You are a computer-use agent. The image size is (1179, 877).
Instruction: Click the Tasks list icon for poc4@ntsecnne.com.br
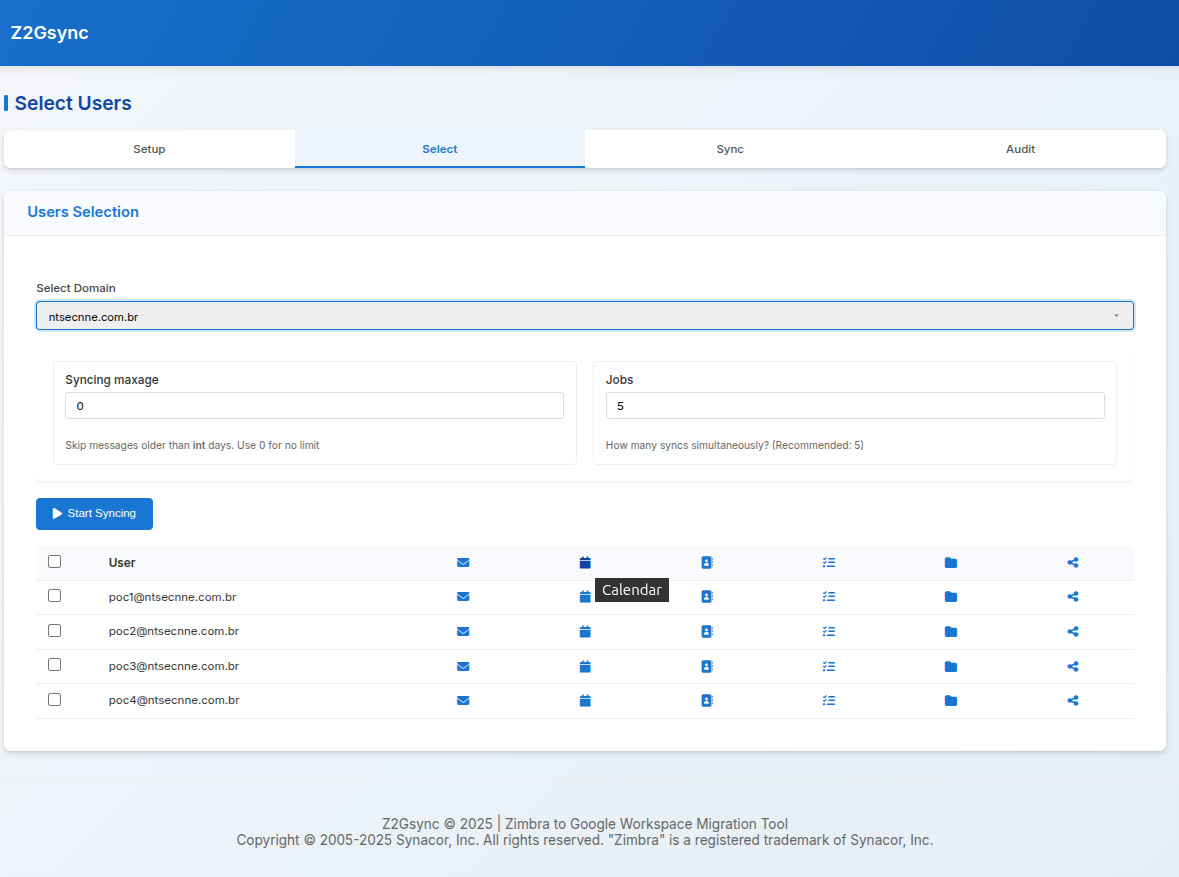829,700
